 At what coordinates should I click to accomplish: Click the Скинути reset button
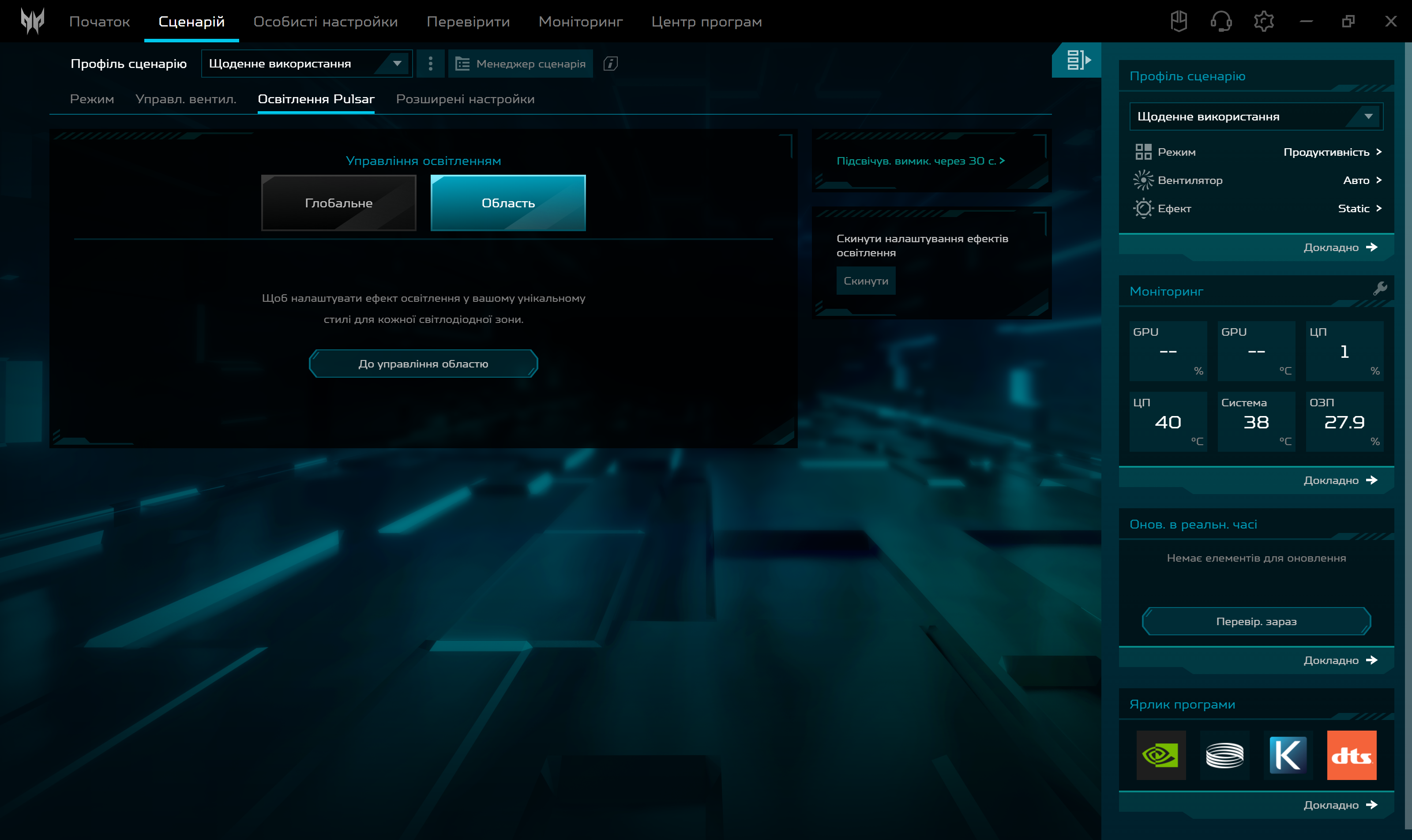click(866, 281)
